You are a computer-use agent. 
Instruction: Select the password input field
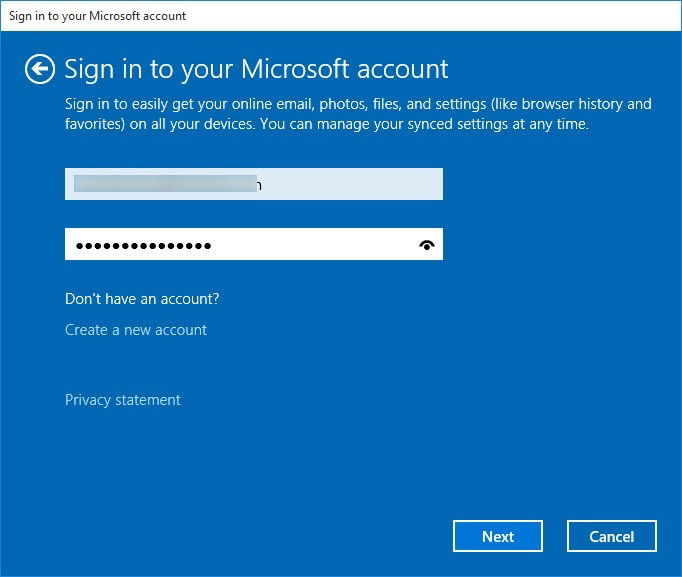coord(254,244)
